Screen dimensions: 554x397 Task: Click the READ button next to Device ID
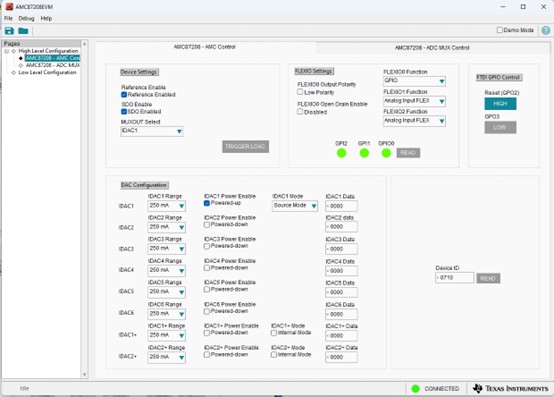click(488, 278)
